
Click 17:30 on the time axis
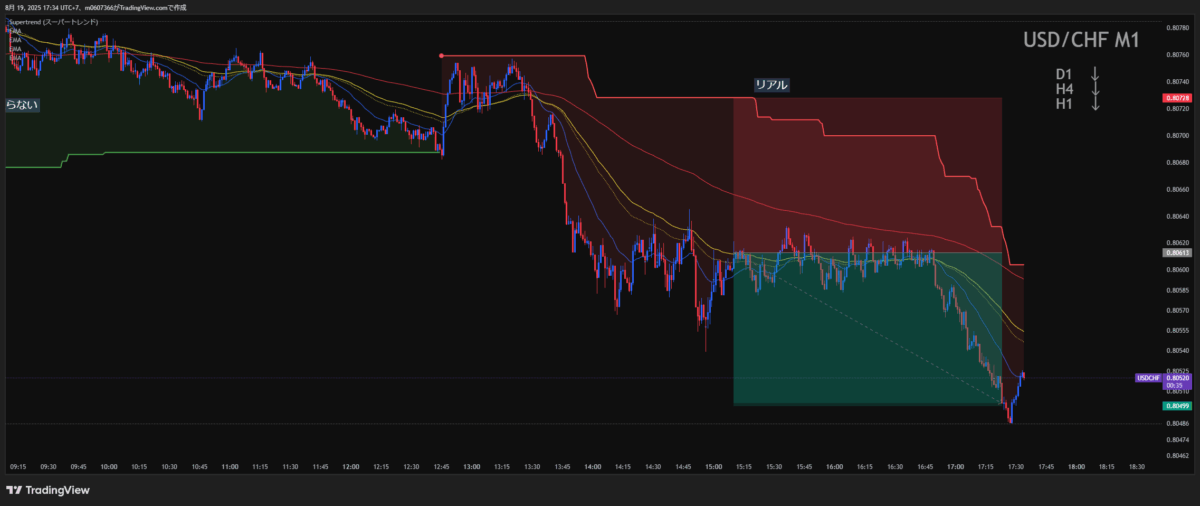pyautogui.click(x=1015, y=466)
